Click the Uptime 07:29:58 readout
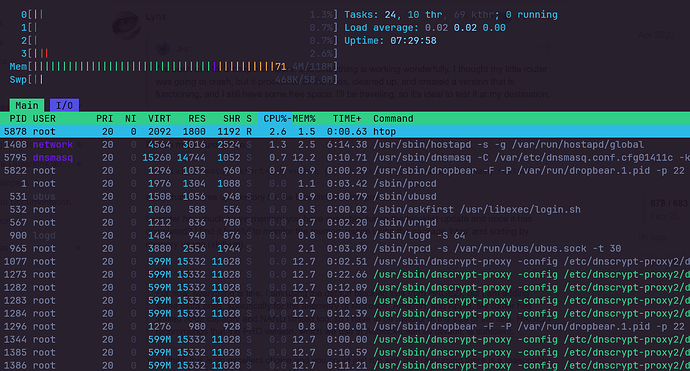 click(x=390, y=40)
